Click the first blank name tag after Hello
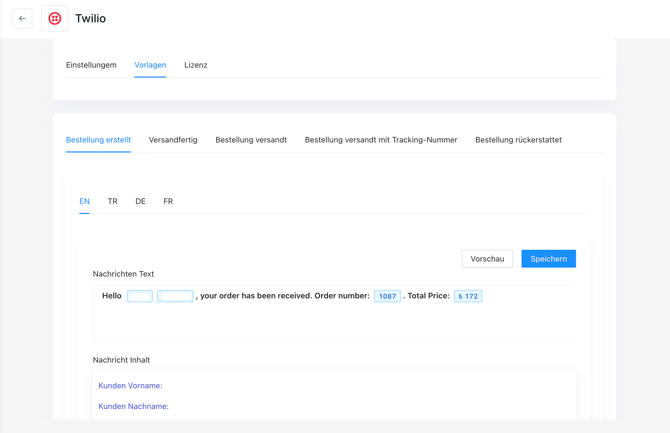This screenshot has width=670, height=433. click(x=140, y=296)
